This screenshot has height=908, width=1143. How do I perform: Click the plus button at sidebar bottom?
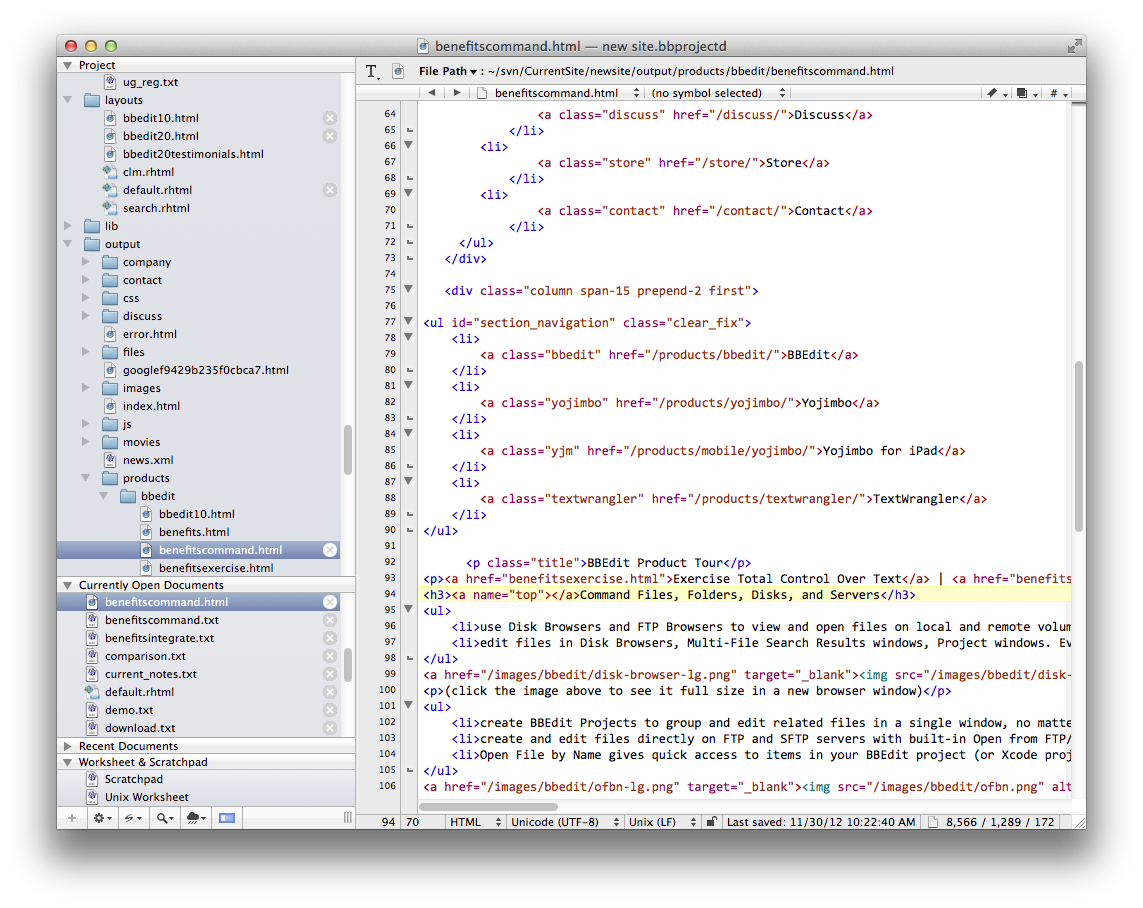[71, 818]
